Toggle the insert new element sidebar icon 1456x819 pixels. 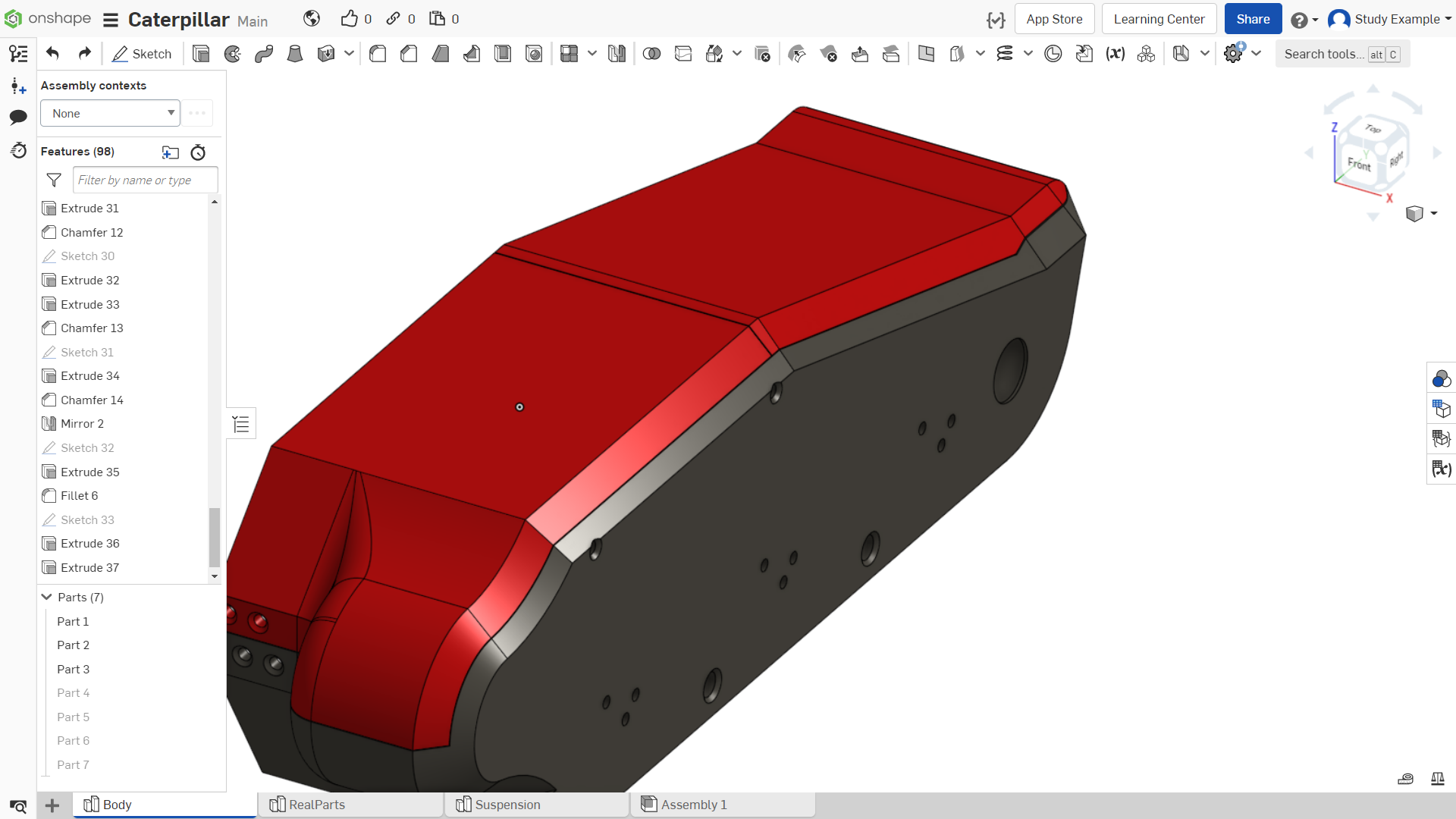18,86
